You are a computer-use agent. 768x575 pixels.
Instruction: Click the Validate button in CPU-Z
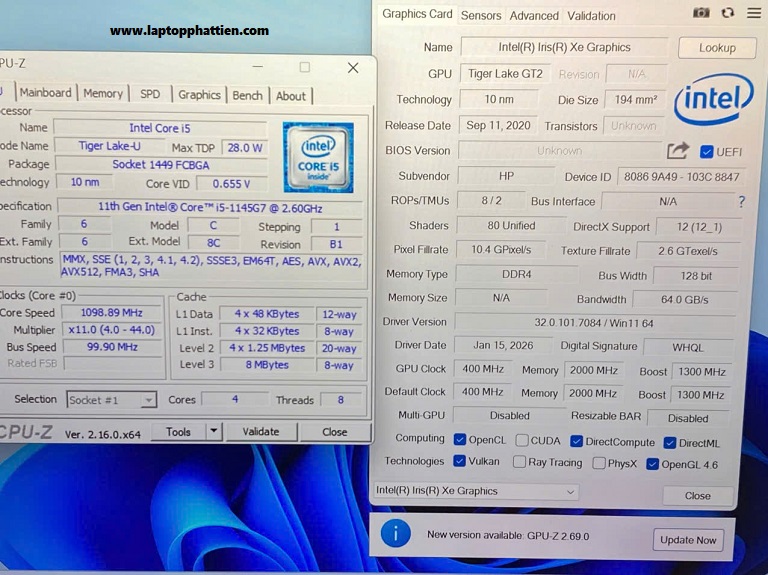coord(261,431)
